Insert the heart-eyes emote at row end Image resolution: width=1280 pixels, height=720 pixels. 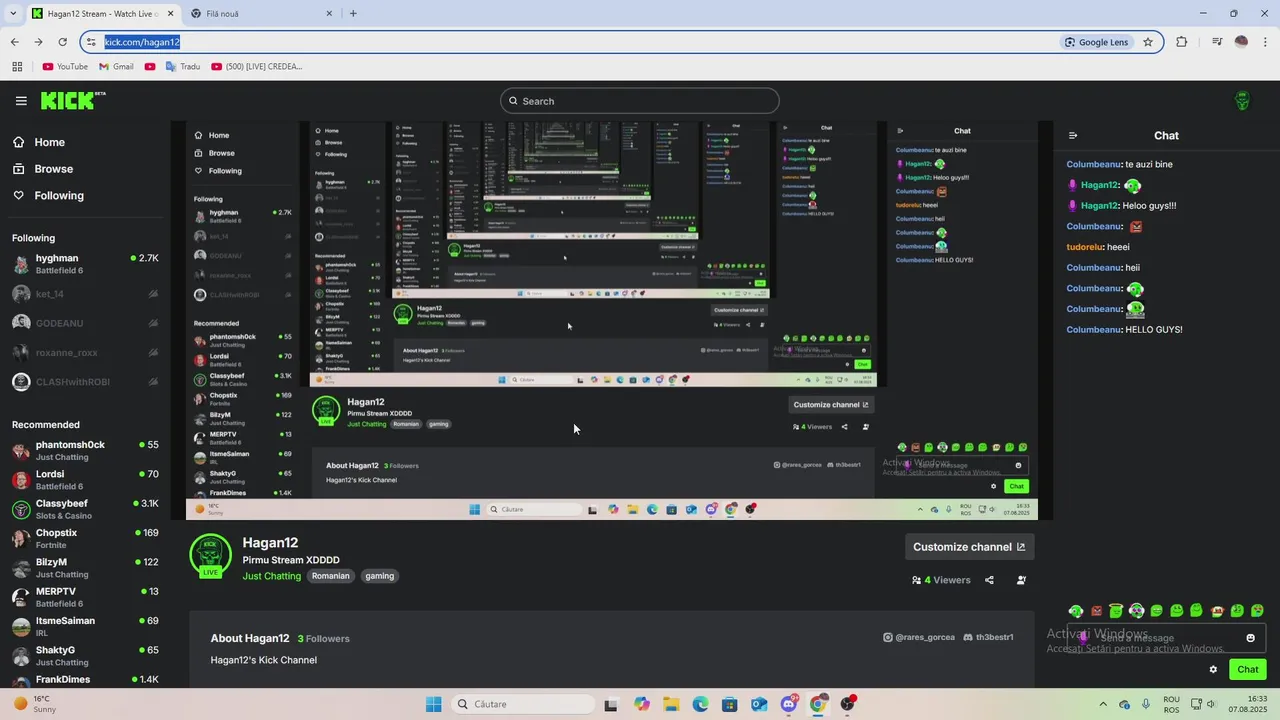point(1258,611)
